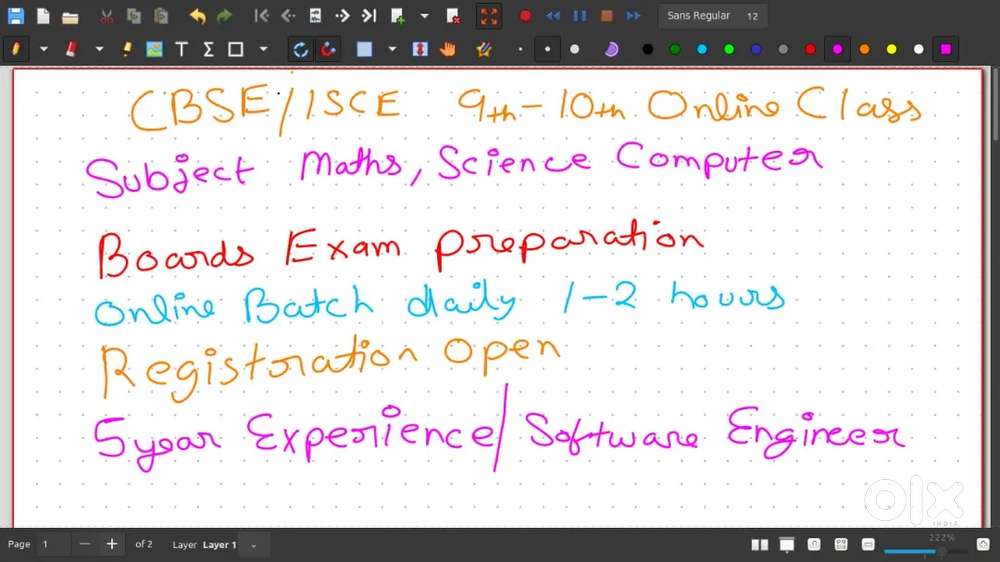
Task: Toggle fullscreen mode
Action: tap(488, 16)
